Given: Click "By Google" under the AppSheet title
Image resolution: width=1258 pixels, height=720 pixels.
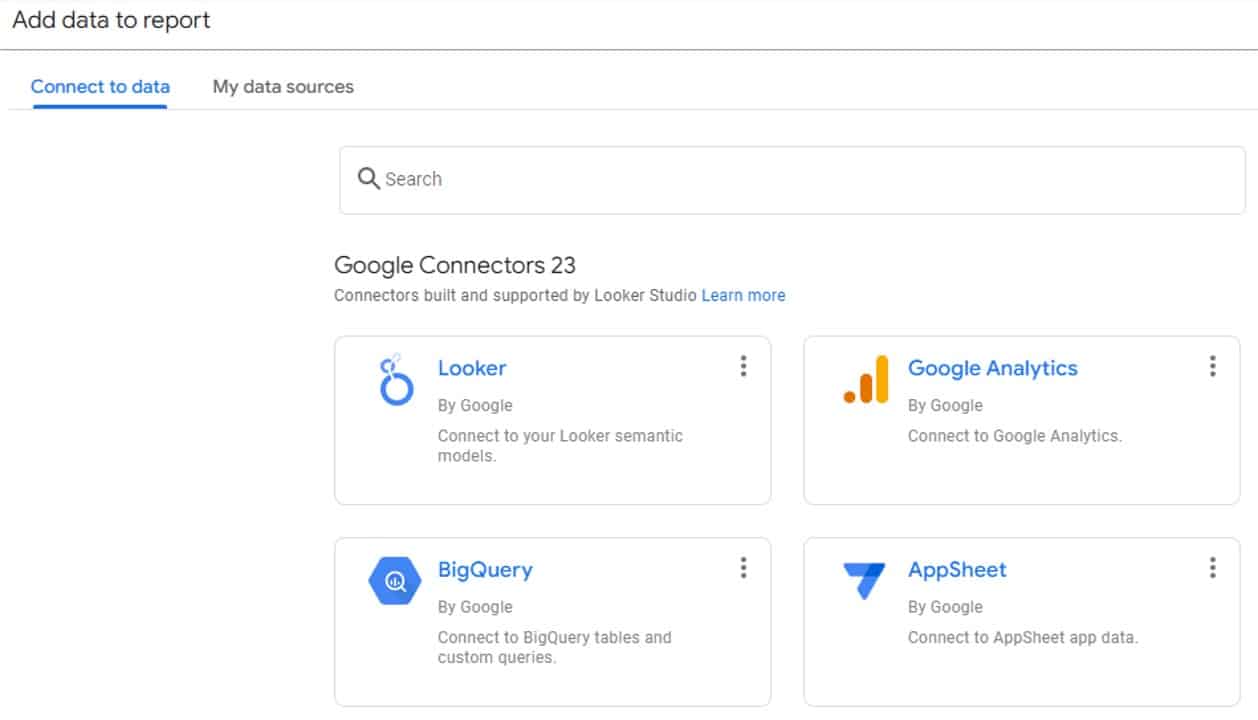Looking at the screenshot, I should pyautogui.click(x=945, y=607).
